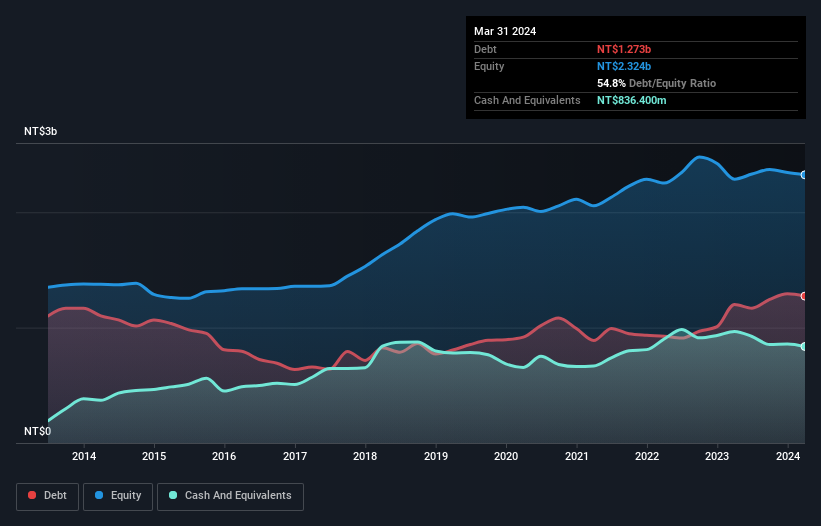The image size is (821, 526).
Task: Click the red Debt legend dot
Action: point(32,495)
